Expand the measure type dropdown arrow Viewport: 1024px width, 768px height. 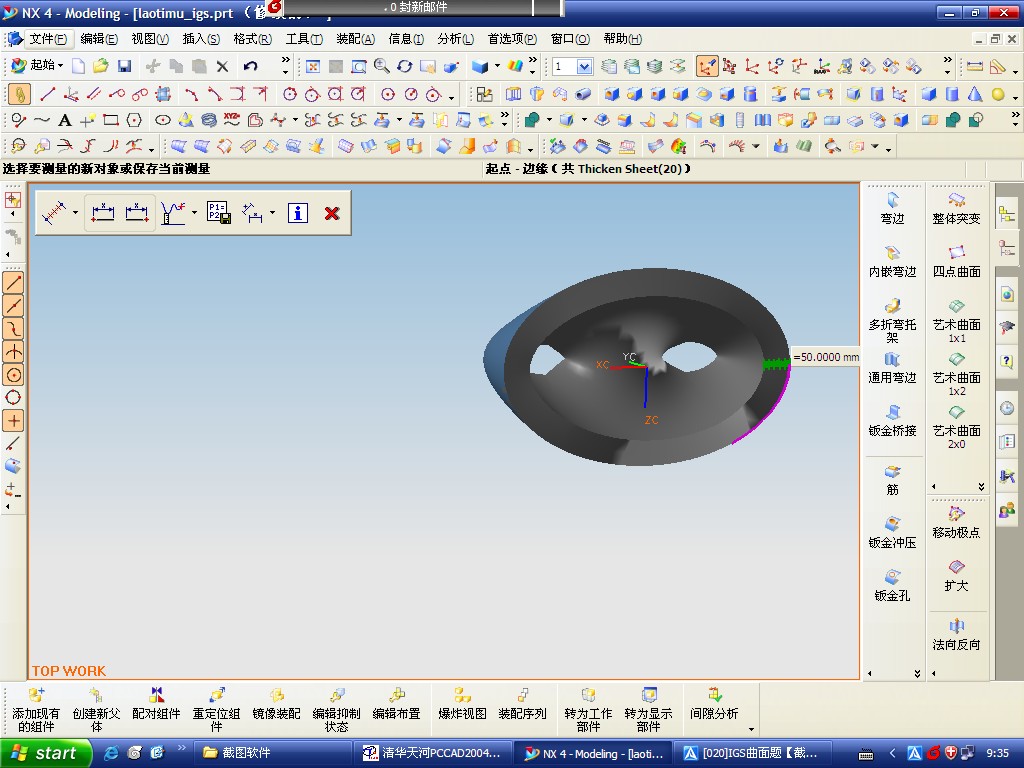[75, 213]
